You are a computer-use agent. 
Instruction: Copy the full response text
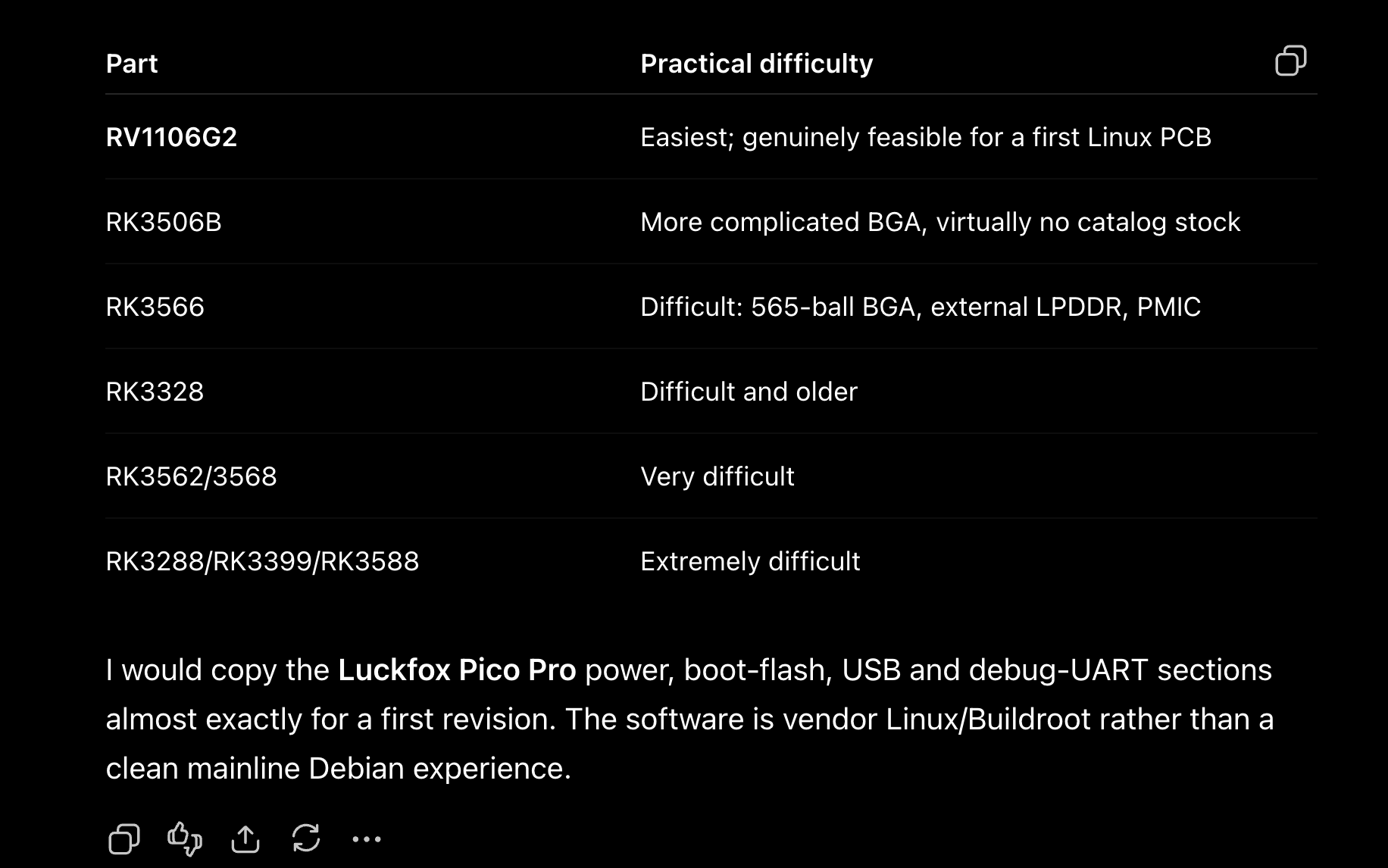[124, 838]
